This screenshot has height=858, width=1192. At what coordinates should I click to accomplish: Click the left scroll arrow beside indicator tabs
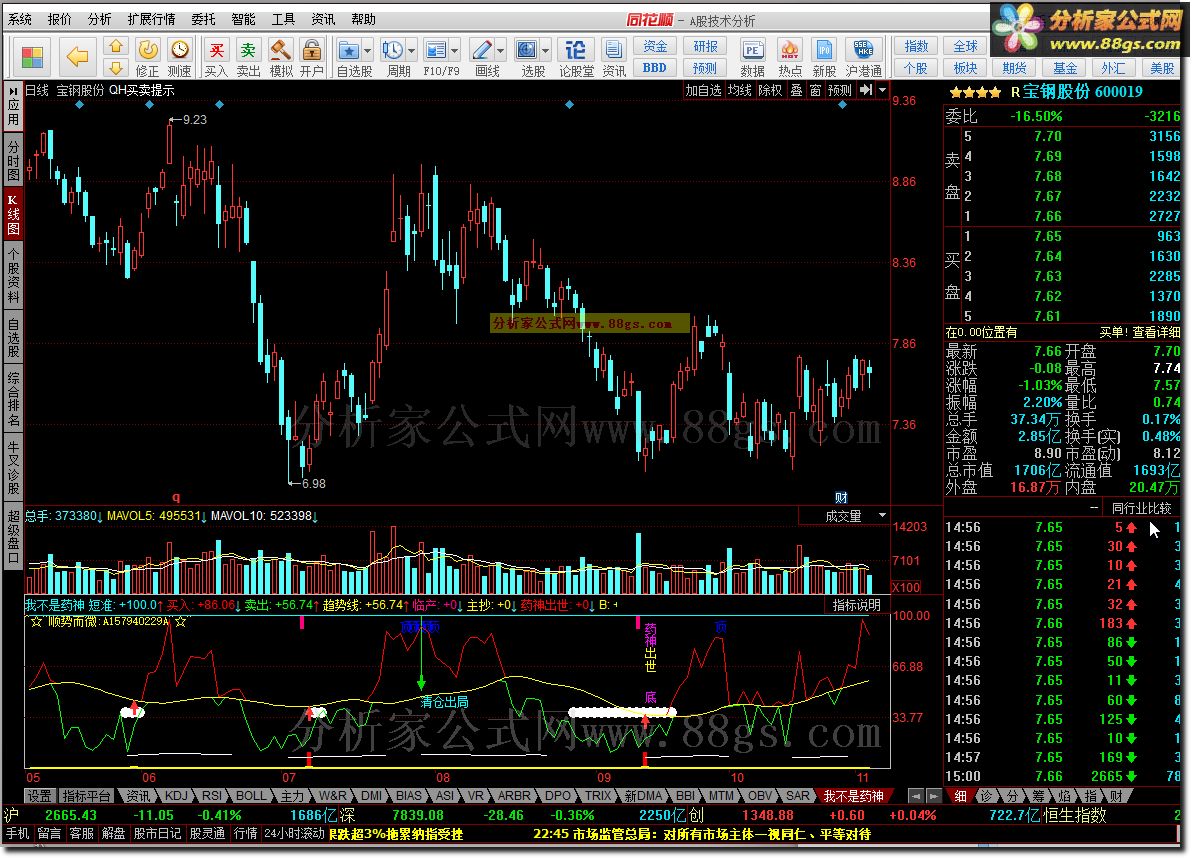click(916, 796)
